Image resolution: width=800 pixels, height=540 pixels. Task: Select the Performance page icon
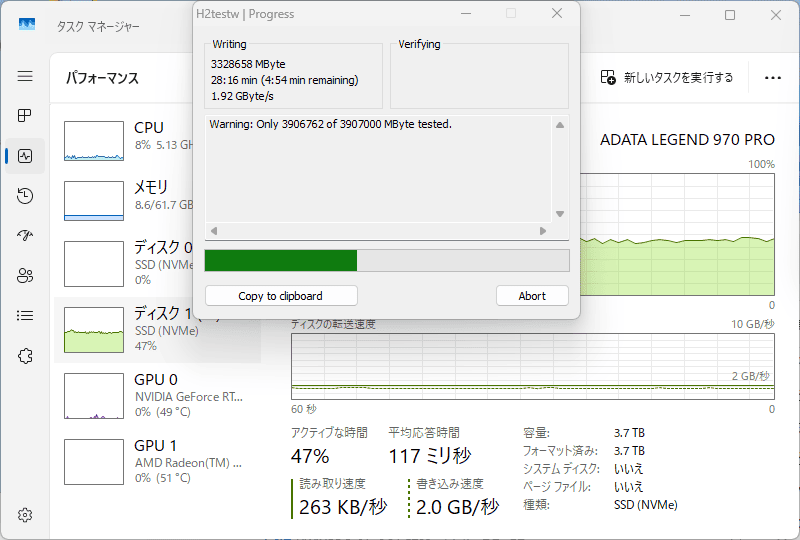tap(25, 156)
